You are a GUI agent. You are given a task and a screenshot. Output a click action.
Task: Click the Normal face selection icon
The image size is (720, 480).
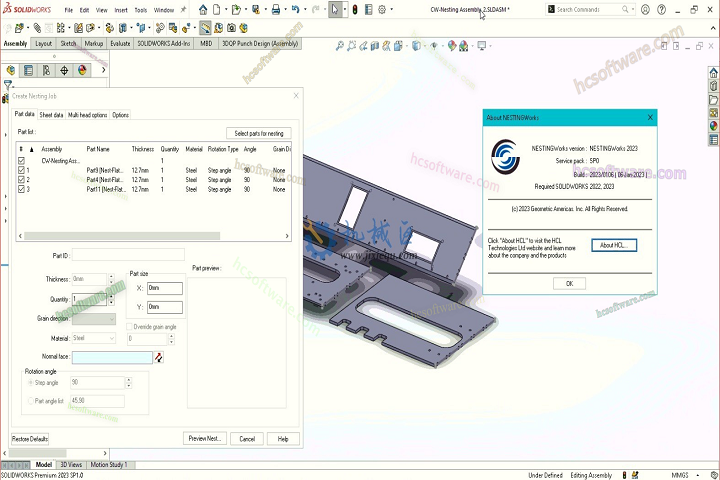click(158, 357)
